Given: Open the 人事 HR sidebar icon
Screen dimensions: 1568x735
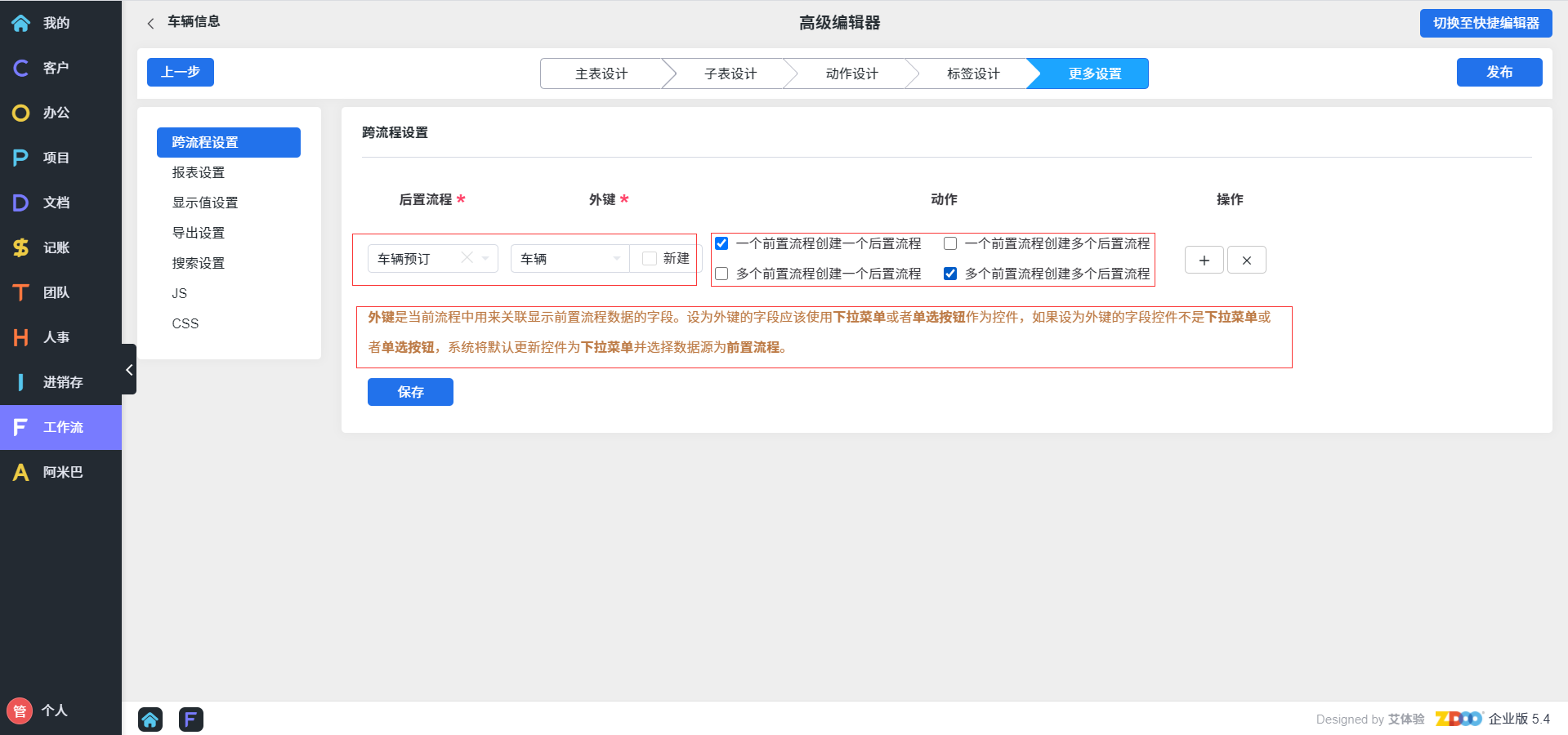Looking at the screenshot, I should coord(21,337).
